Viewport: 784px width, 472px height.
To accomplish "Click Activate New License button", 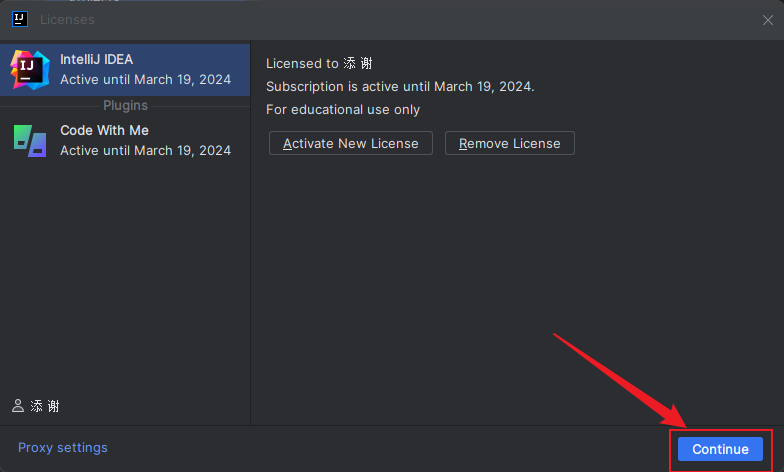I will pyautogui.click(x=350, y=144).
